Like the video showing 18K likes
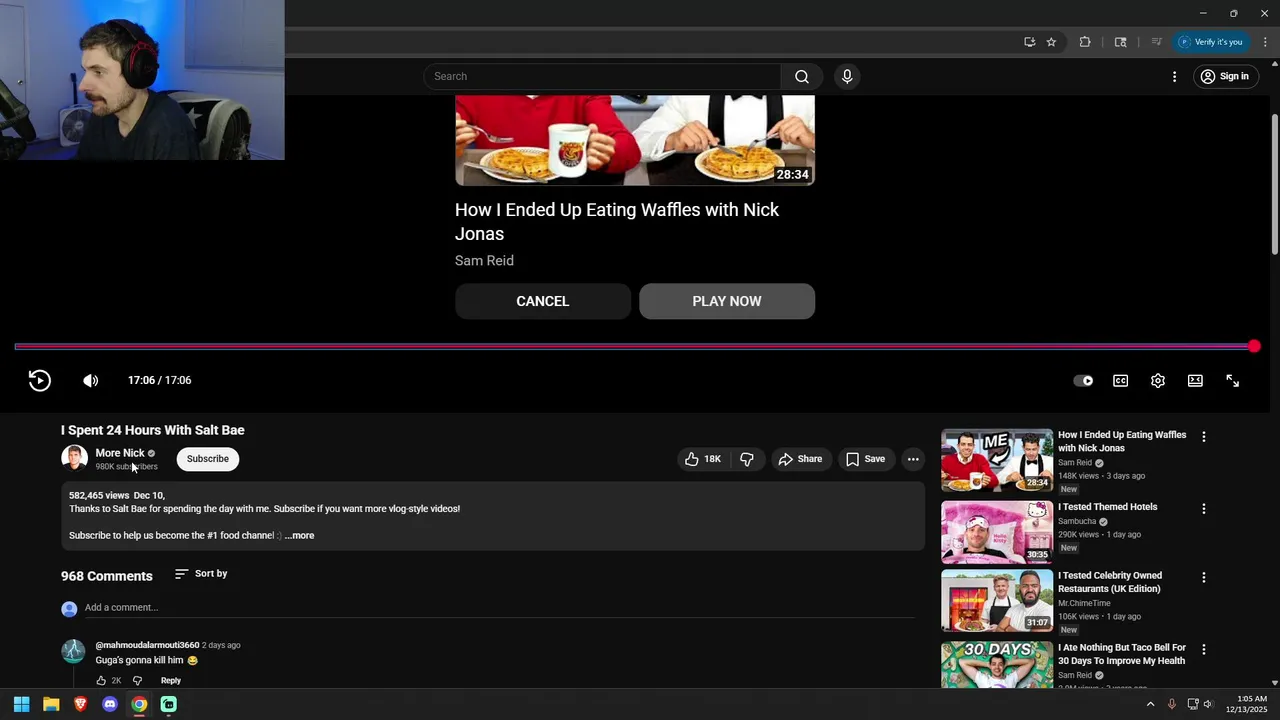 coord(702,459)
